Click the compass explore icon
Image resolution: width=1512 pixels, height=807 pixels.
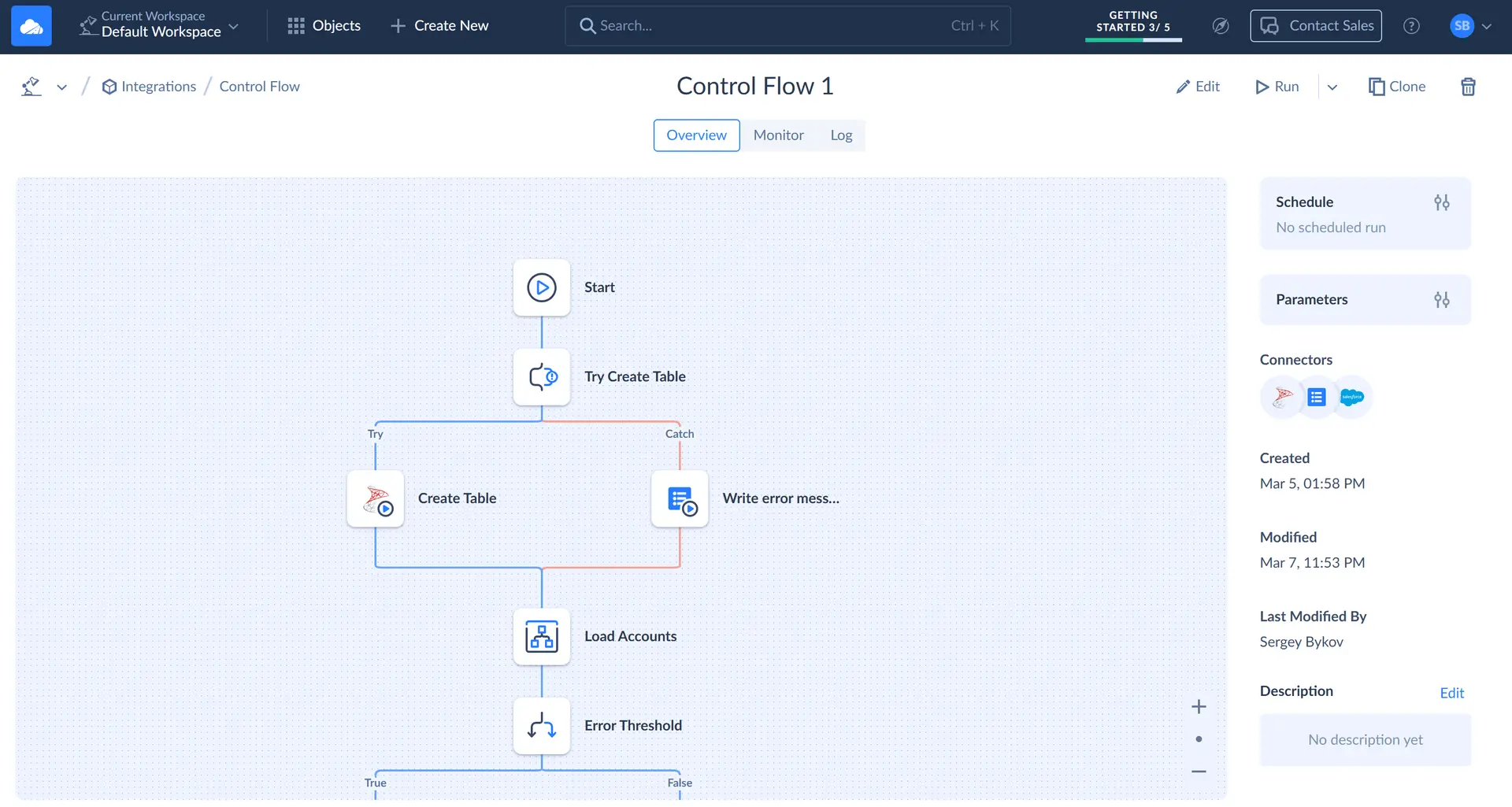point(1221,26)
